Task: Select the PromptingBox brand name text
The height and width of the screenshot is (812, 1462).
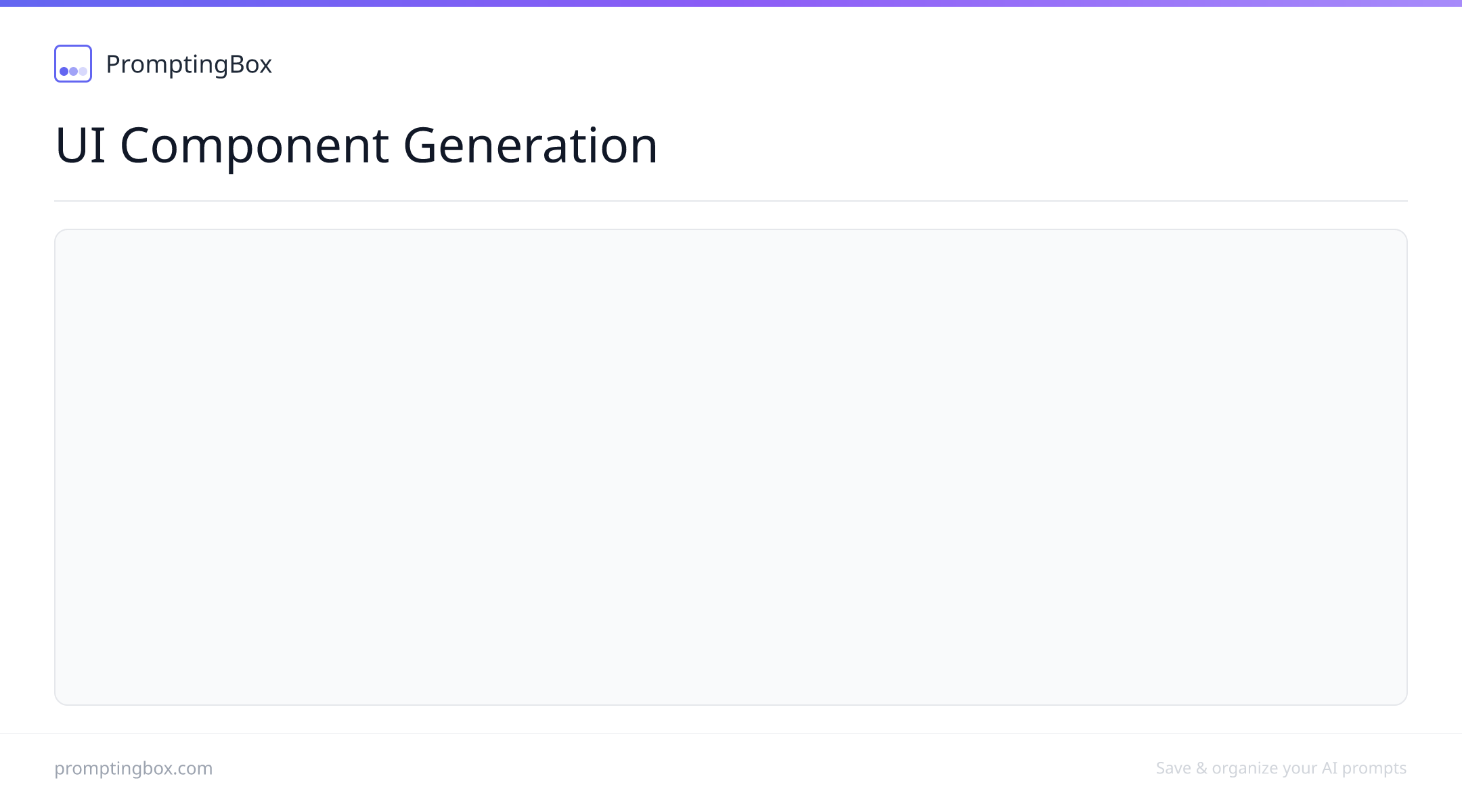Action: tap(189, 65)
